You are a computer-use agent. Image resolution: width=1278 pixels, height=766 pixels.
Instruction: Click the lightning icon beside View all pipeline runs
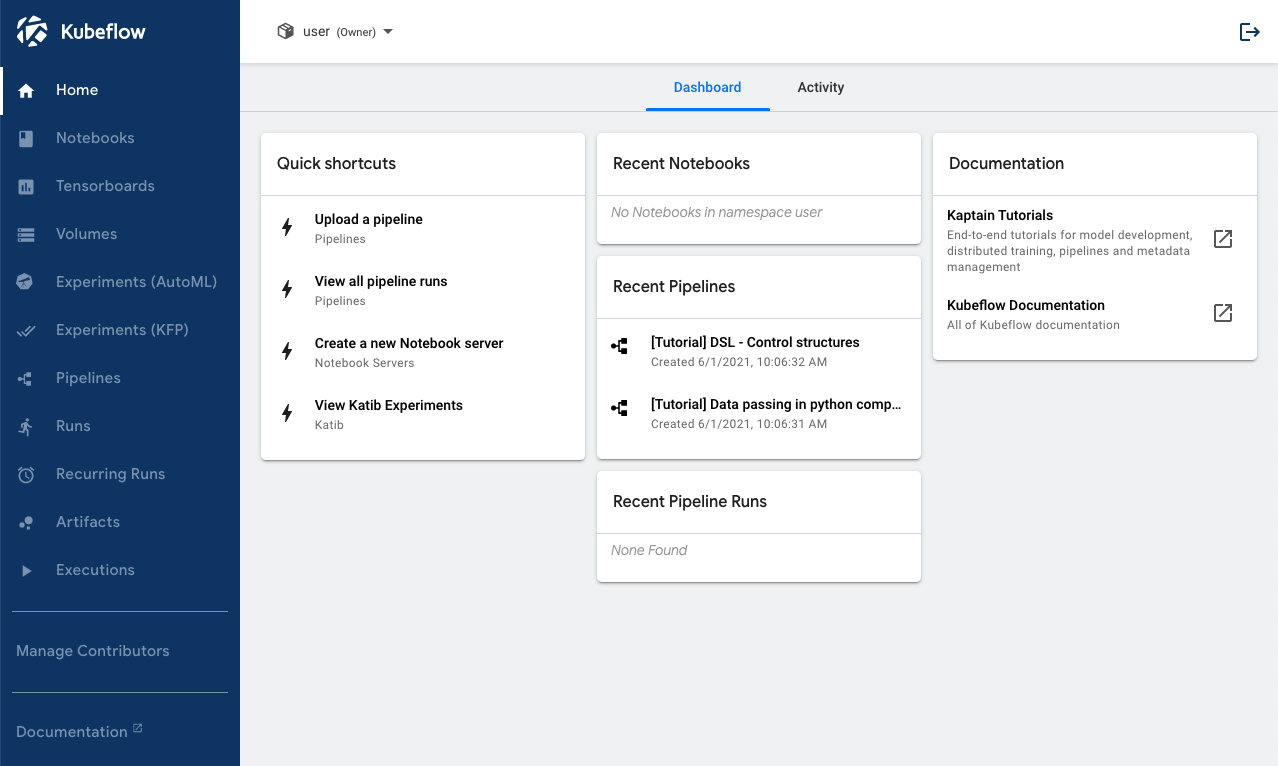click(287, 289)
